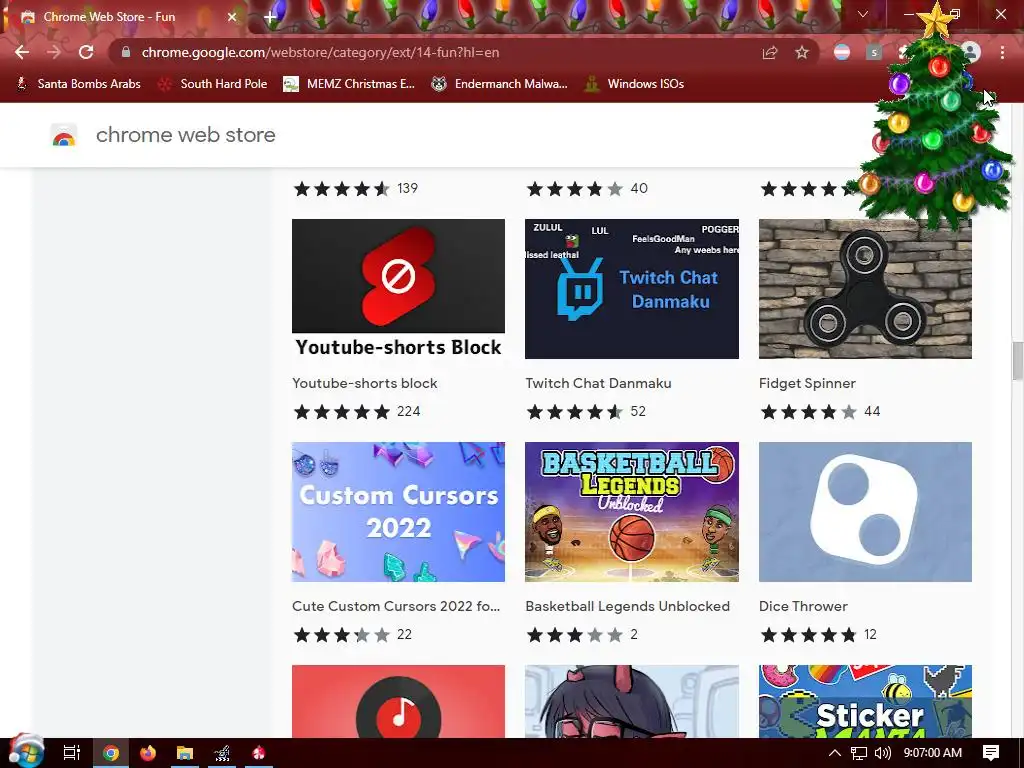1024x768 pixels.
Task: Open the volume control in tray
Action: point(883,753)
